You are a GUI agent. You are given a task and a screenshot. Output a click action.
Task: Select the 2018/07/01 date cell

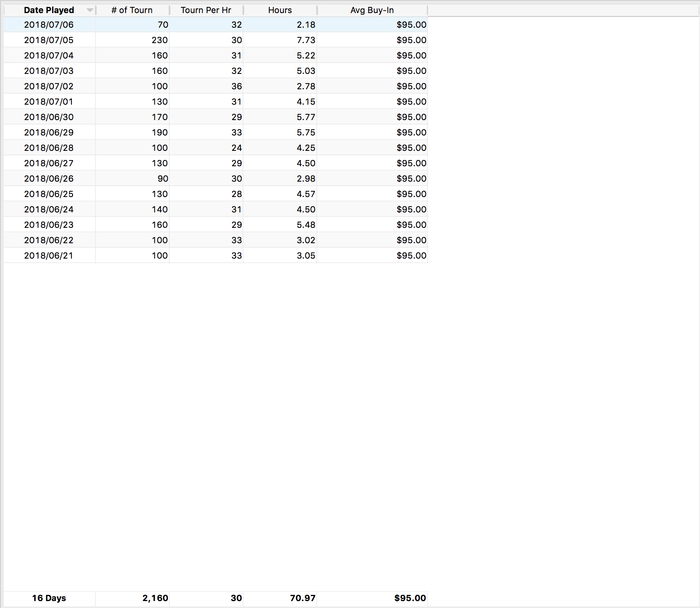click(x=50, y=102)
